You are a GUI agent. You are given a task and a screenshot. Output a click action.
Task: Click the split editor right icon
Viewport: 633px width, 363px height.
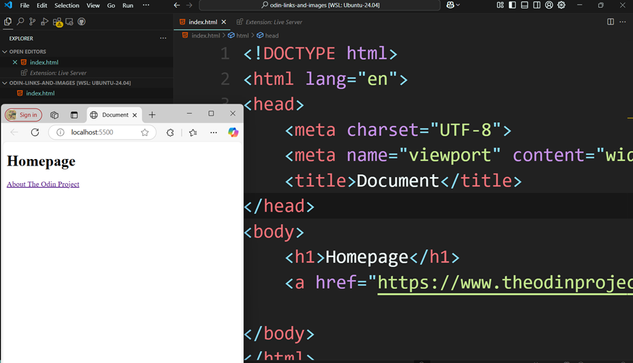tap(610, 22)
